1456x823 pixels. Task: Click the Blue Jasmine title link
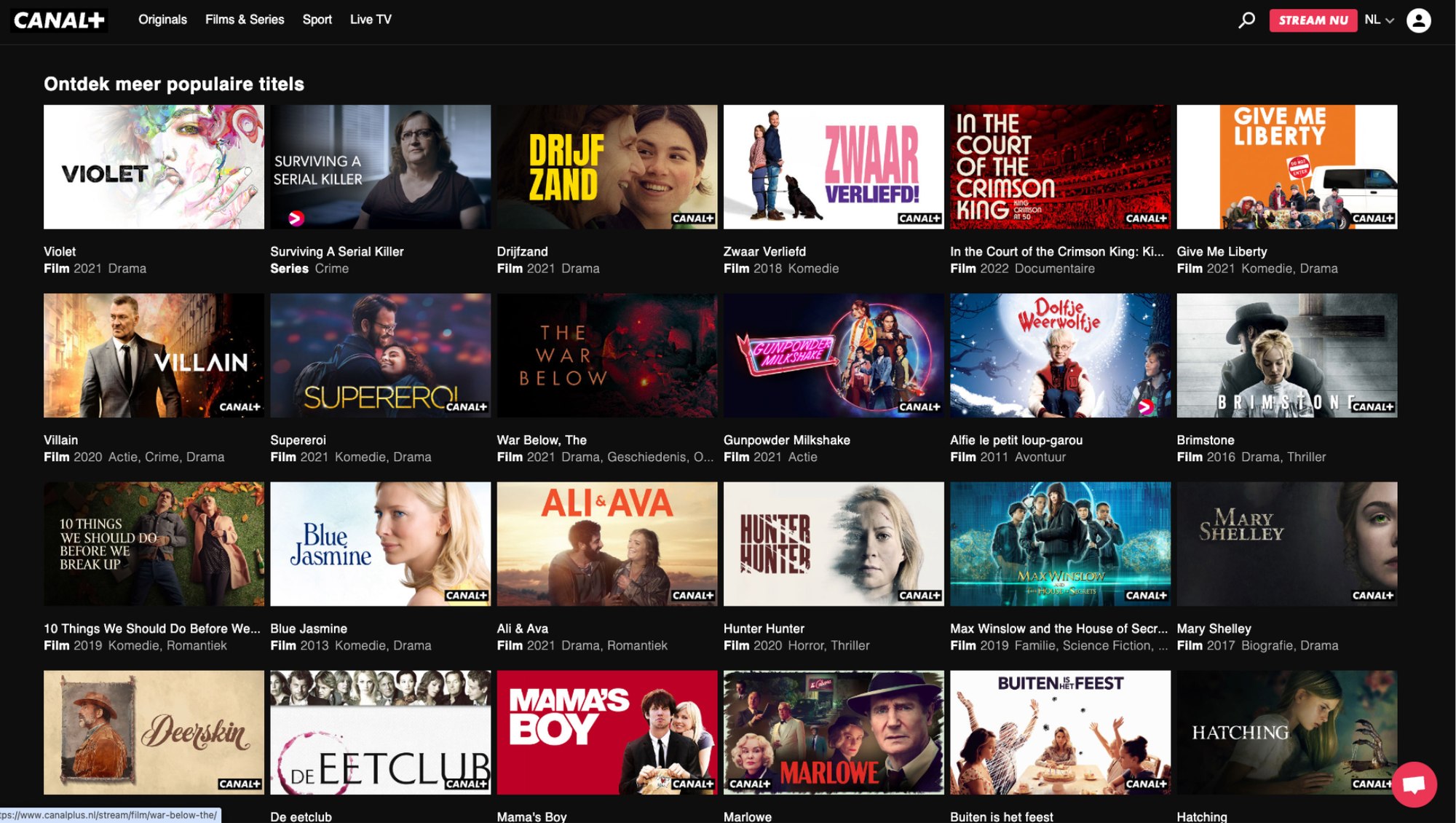point(309,629)
